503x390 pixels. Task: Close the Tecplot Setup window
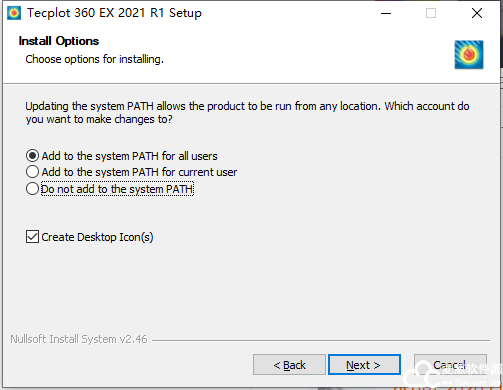[477, 13]
